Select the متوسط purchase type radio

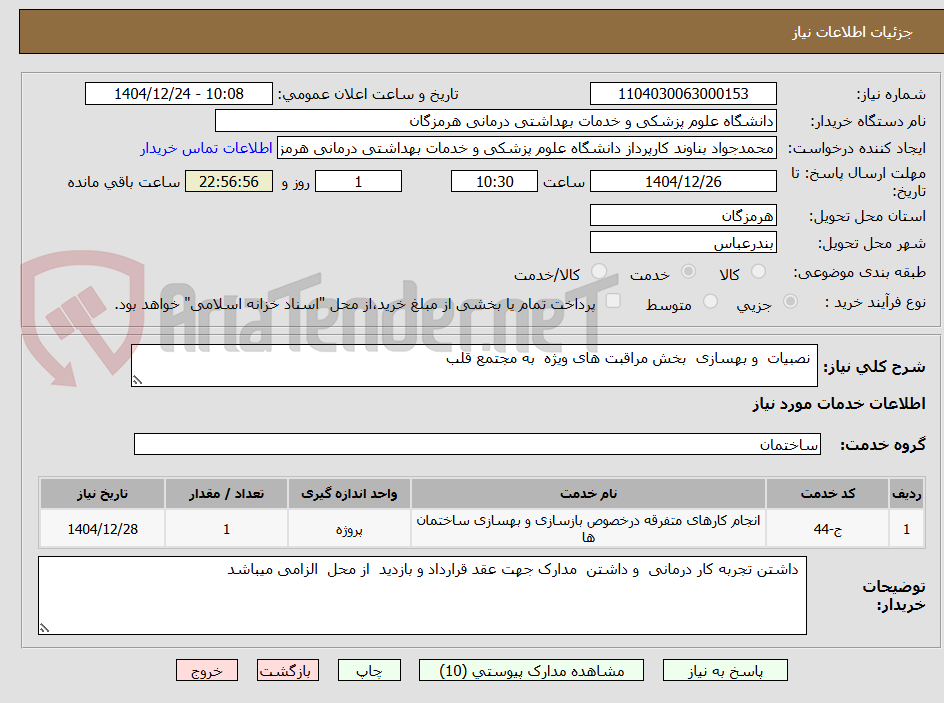pos(710,301)
